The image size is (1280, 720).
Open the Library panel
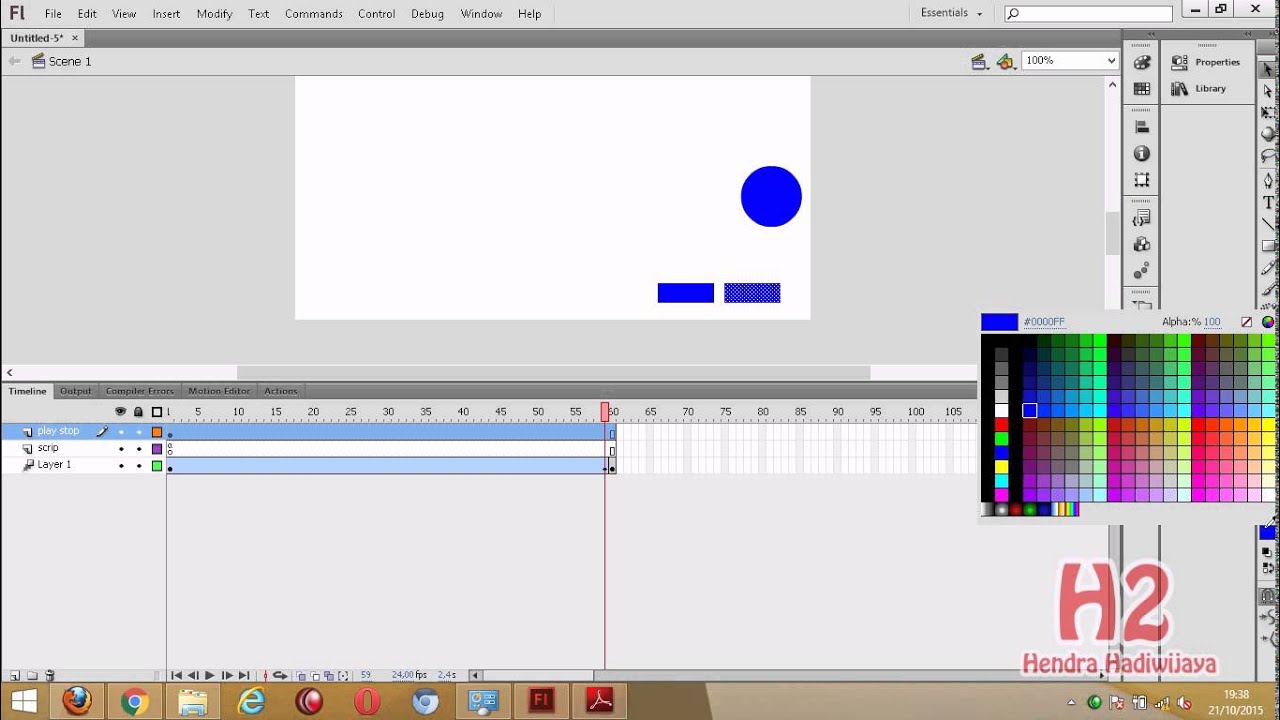(1199, 88)
